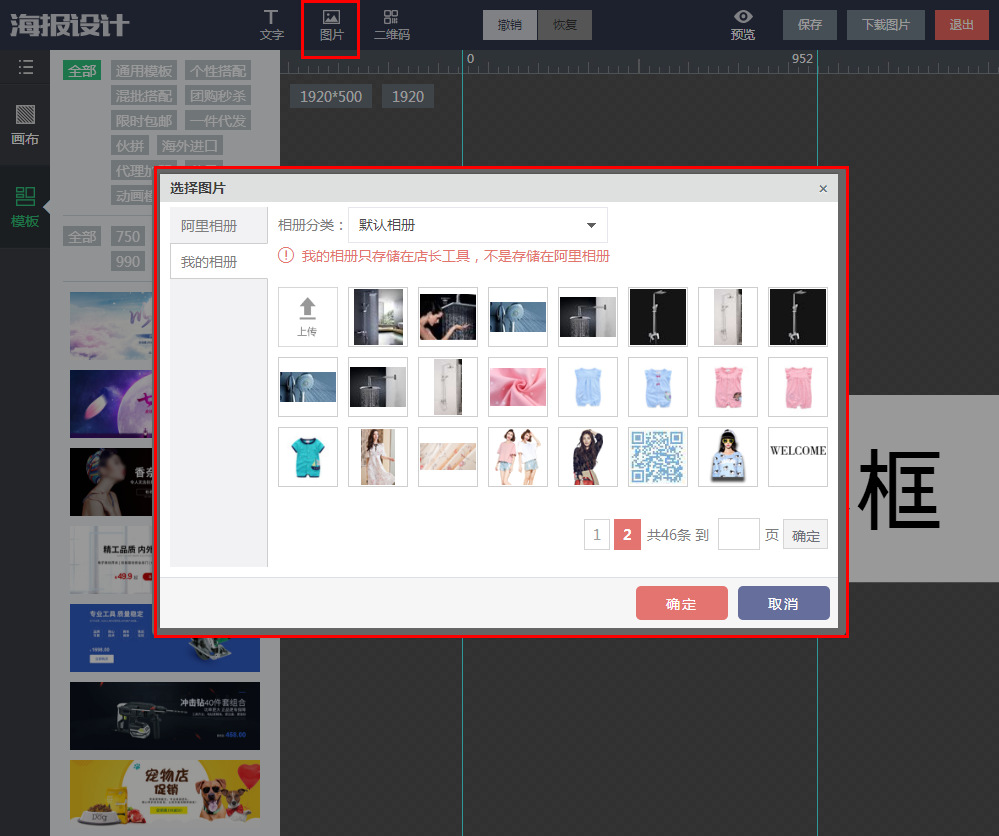The width and height of the screenshot is (999, 836).
Task: Click the 预览 preview eye icon
Action: (743, 17)
